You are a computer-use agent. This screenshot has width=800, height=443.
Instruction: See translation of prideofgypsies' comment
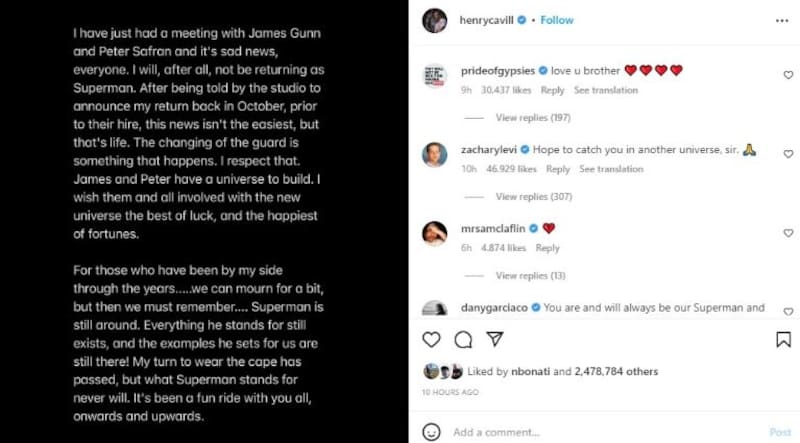[605, 90]
